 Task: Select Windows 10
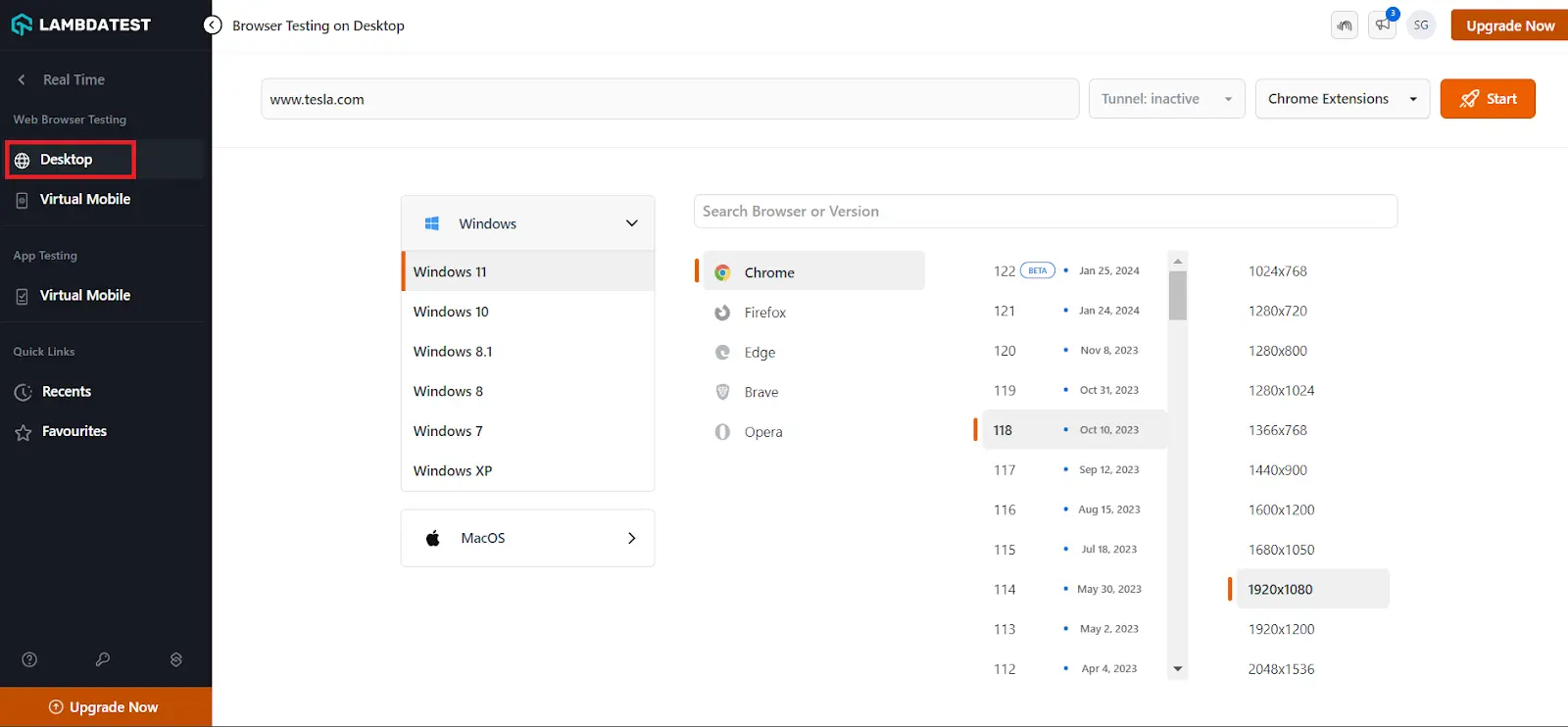[x=527, y=312]
